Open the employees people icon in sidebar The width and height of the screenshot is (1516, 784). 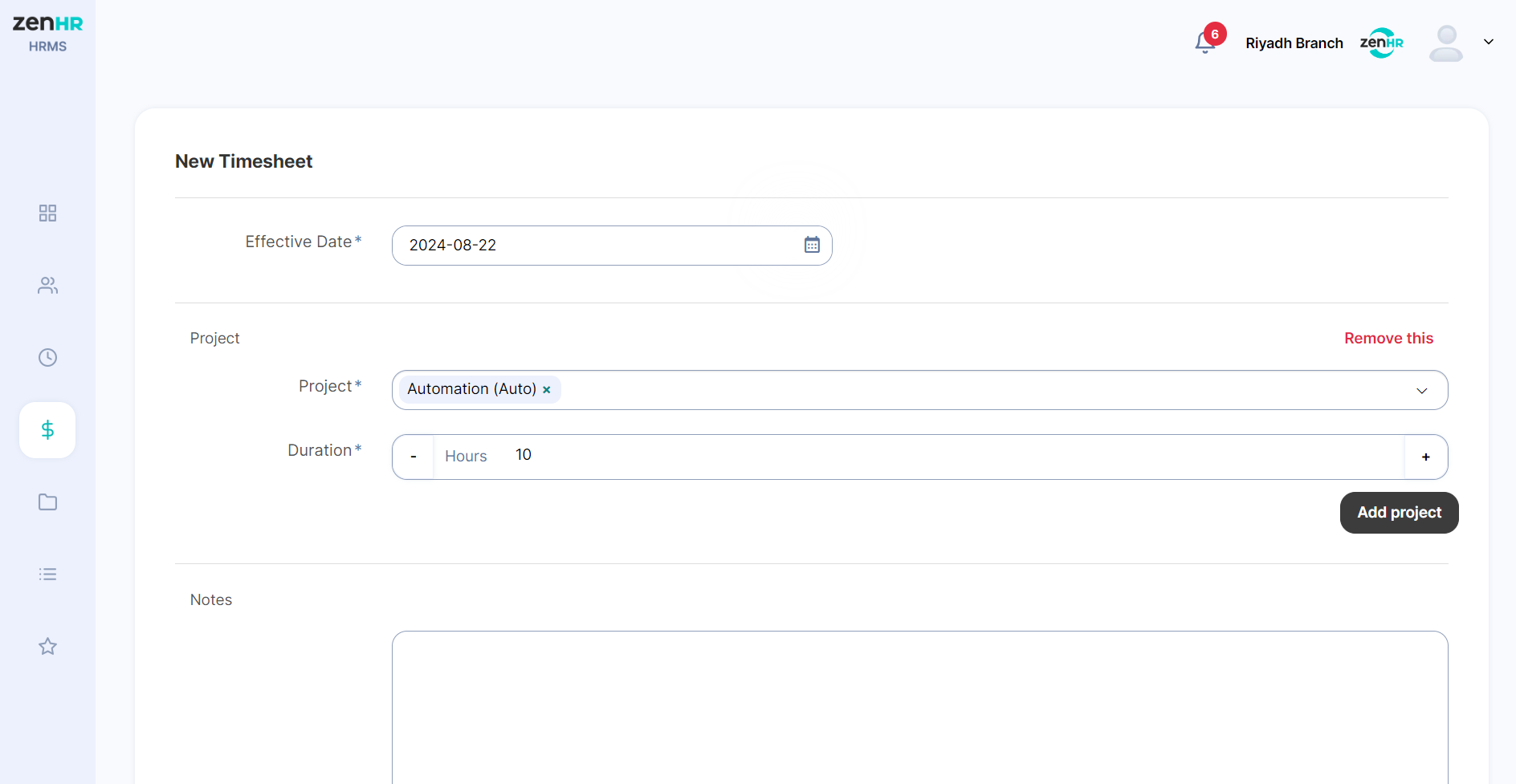tap(47, 285)
